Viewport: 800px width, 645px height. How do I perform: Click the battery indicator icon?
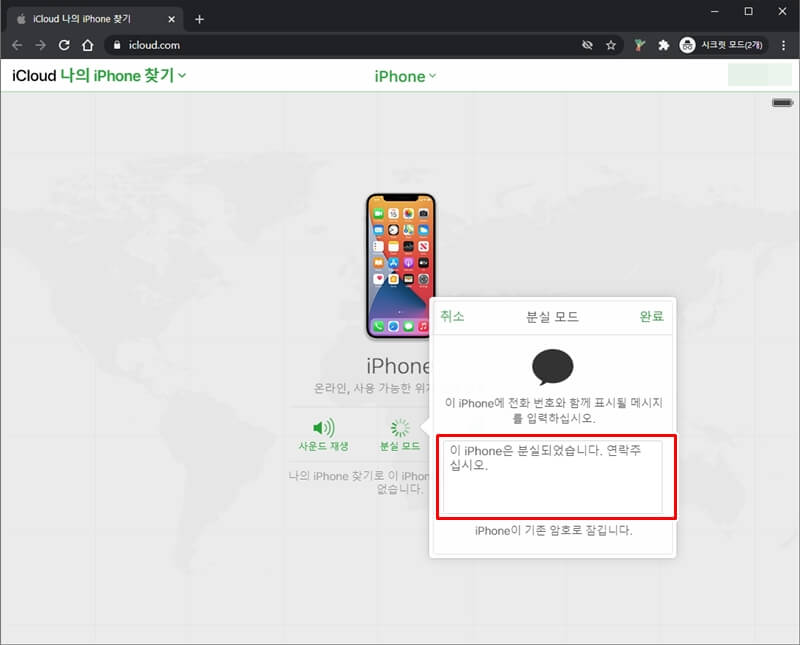pyautogui.click(x=782, y=103)
